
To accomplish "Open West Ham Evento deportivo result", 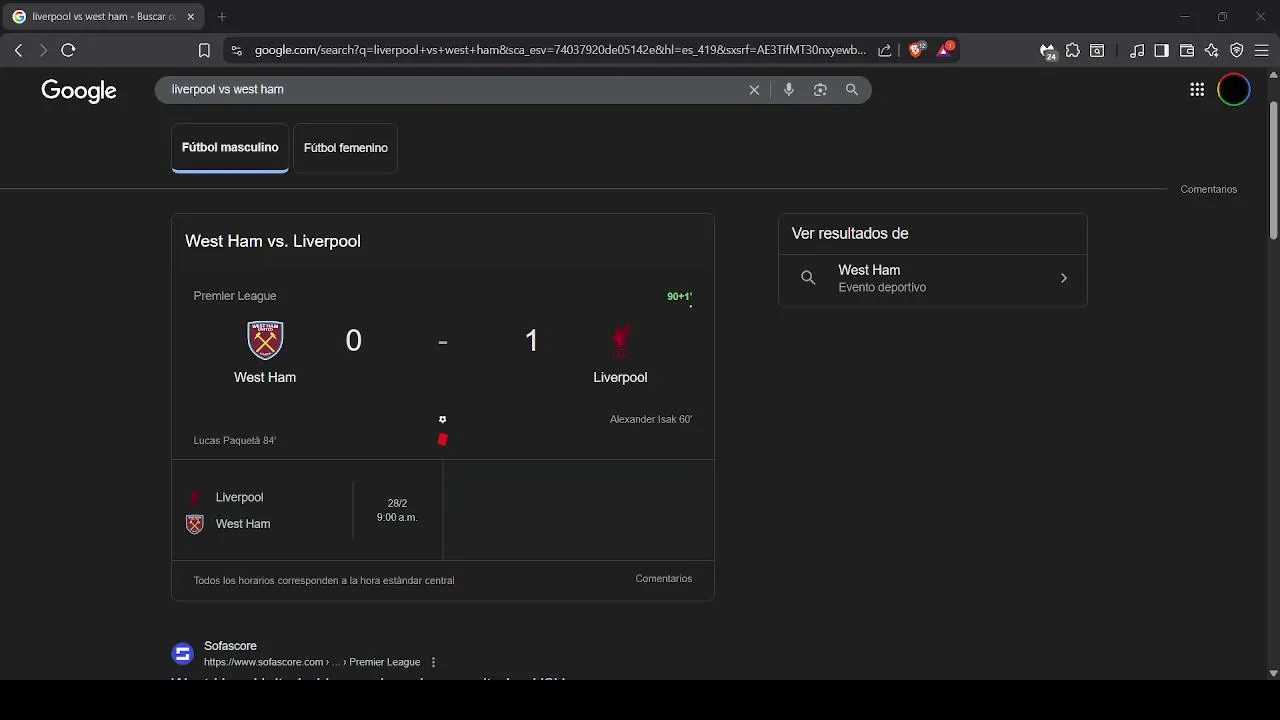I will (x=933, y=278).
